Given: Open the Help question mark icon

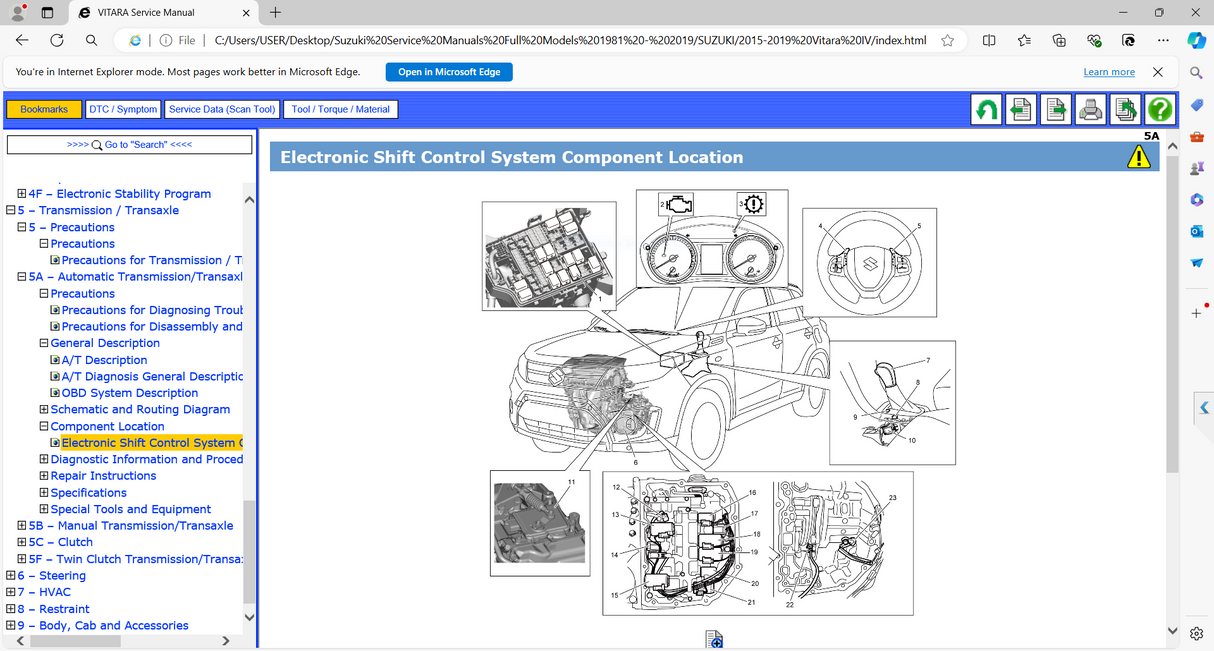Looking at the screenshot, I should coord(1160,108).
